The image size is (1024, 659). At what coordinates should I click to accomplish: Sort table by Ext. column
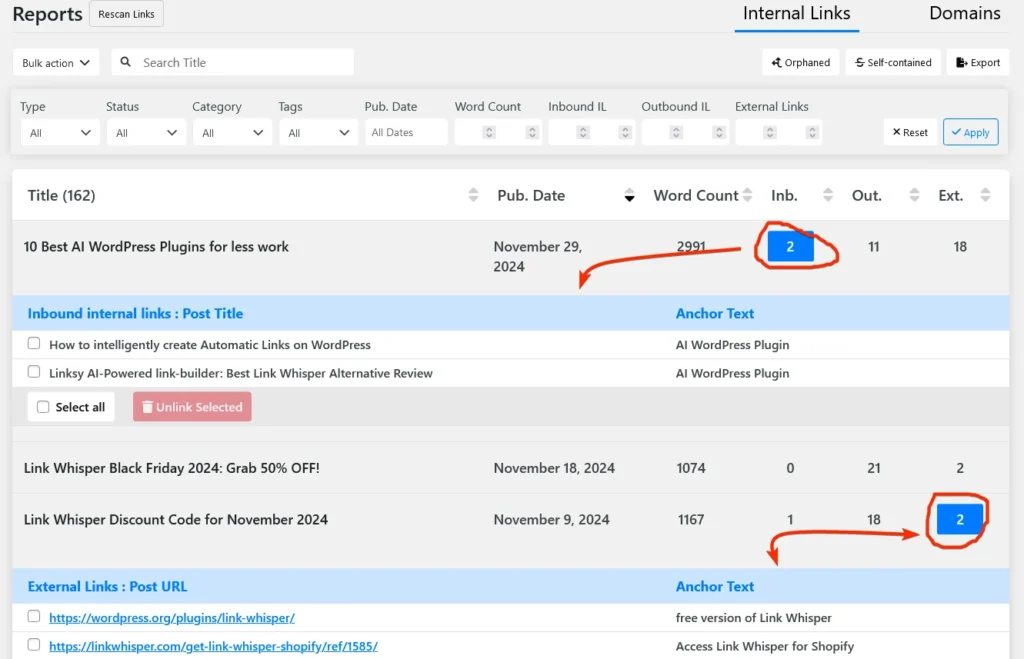coord(985,195)
